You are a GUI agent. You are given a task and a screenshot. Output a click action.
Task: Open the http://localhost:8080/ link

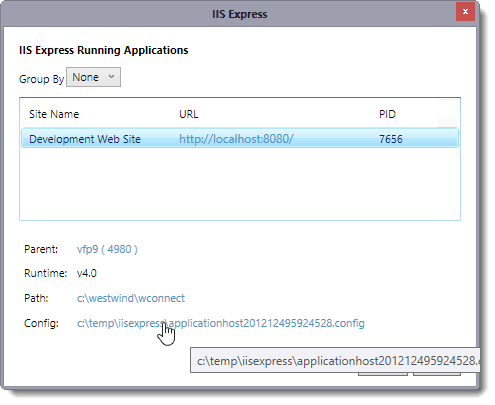(236, 139)
